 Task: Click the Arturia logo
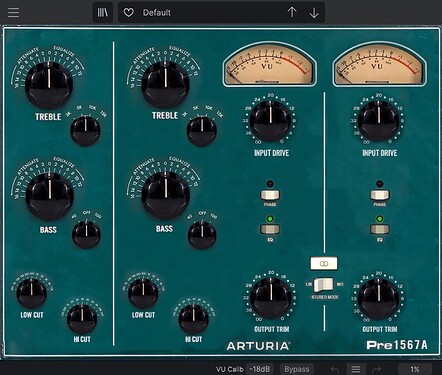(x=258, y=346)
